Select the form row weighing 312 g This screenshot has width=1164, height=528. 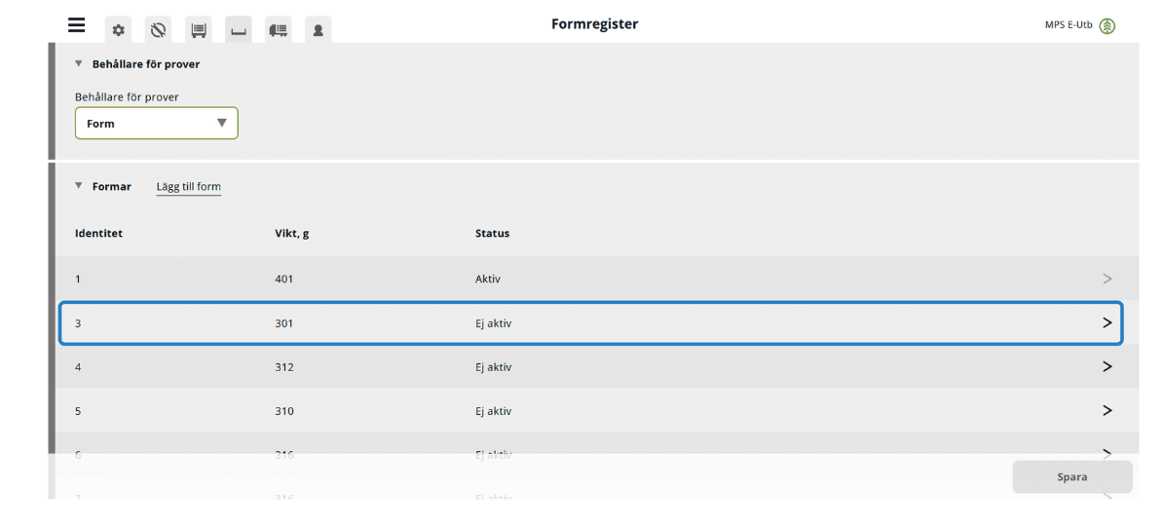coord(597,367)
